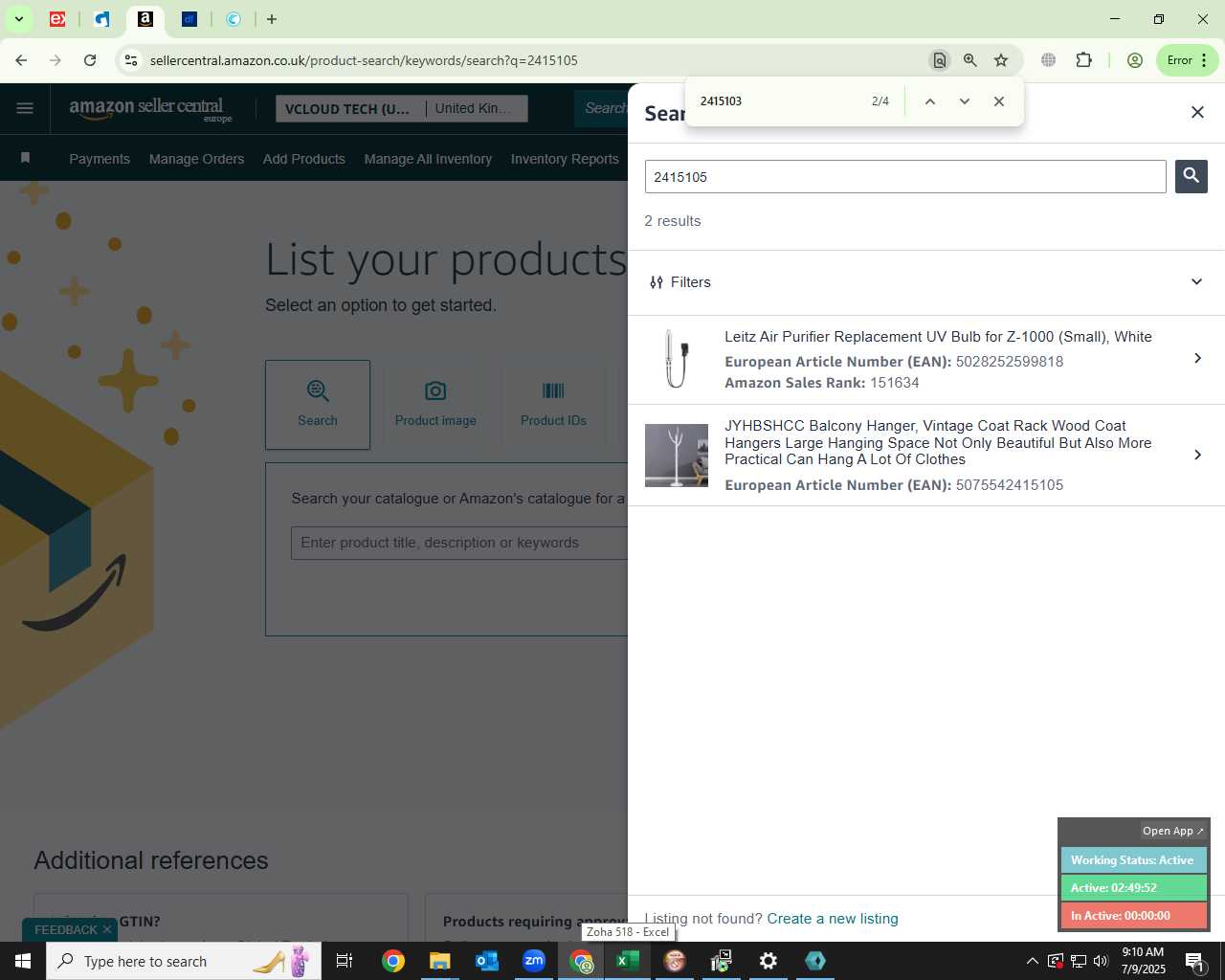Show hidden system tray icons
1225x980 pixels.
[1032, 961]
